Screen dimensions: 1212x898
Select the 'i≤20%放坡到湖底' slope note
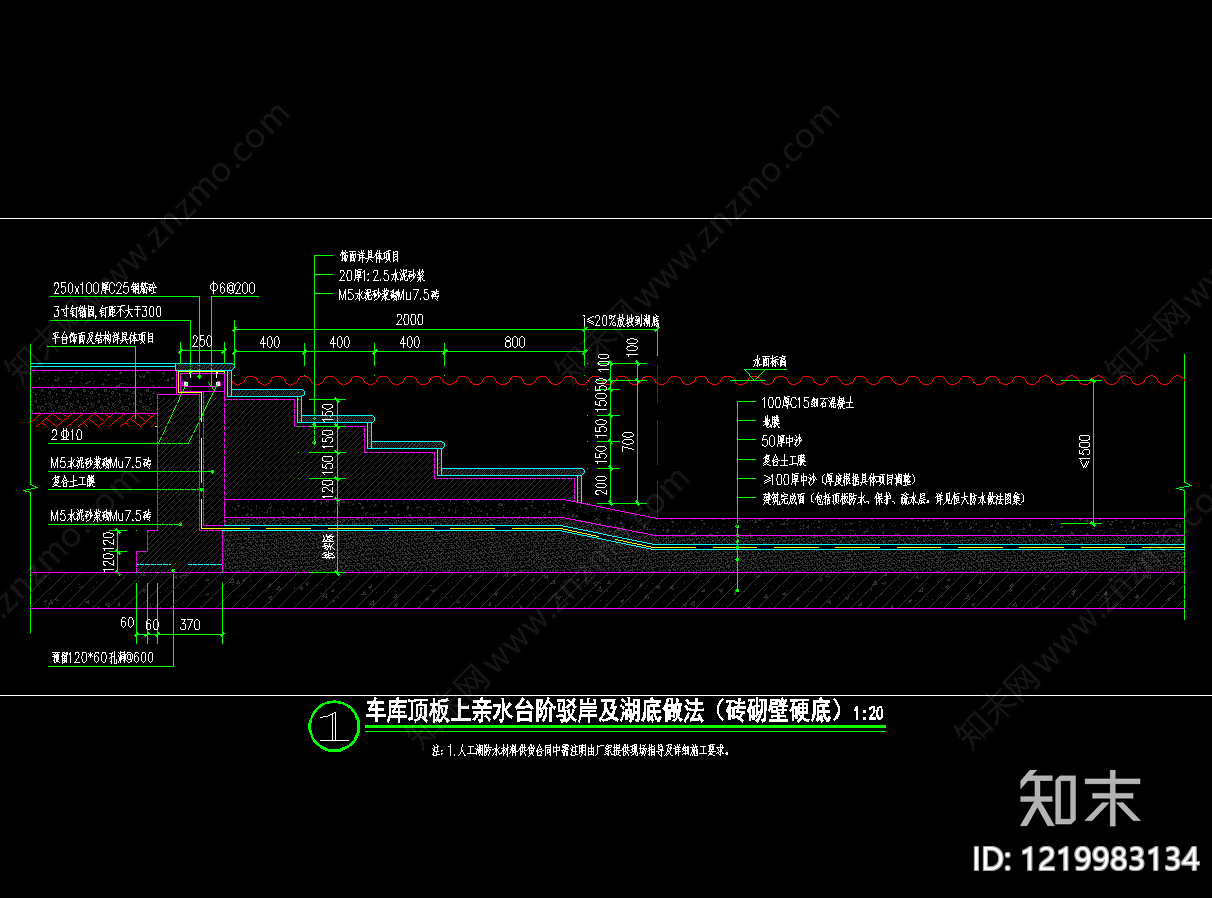[x=621, y=321]
